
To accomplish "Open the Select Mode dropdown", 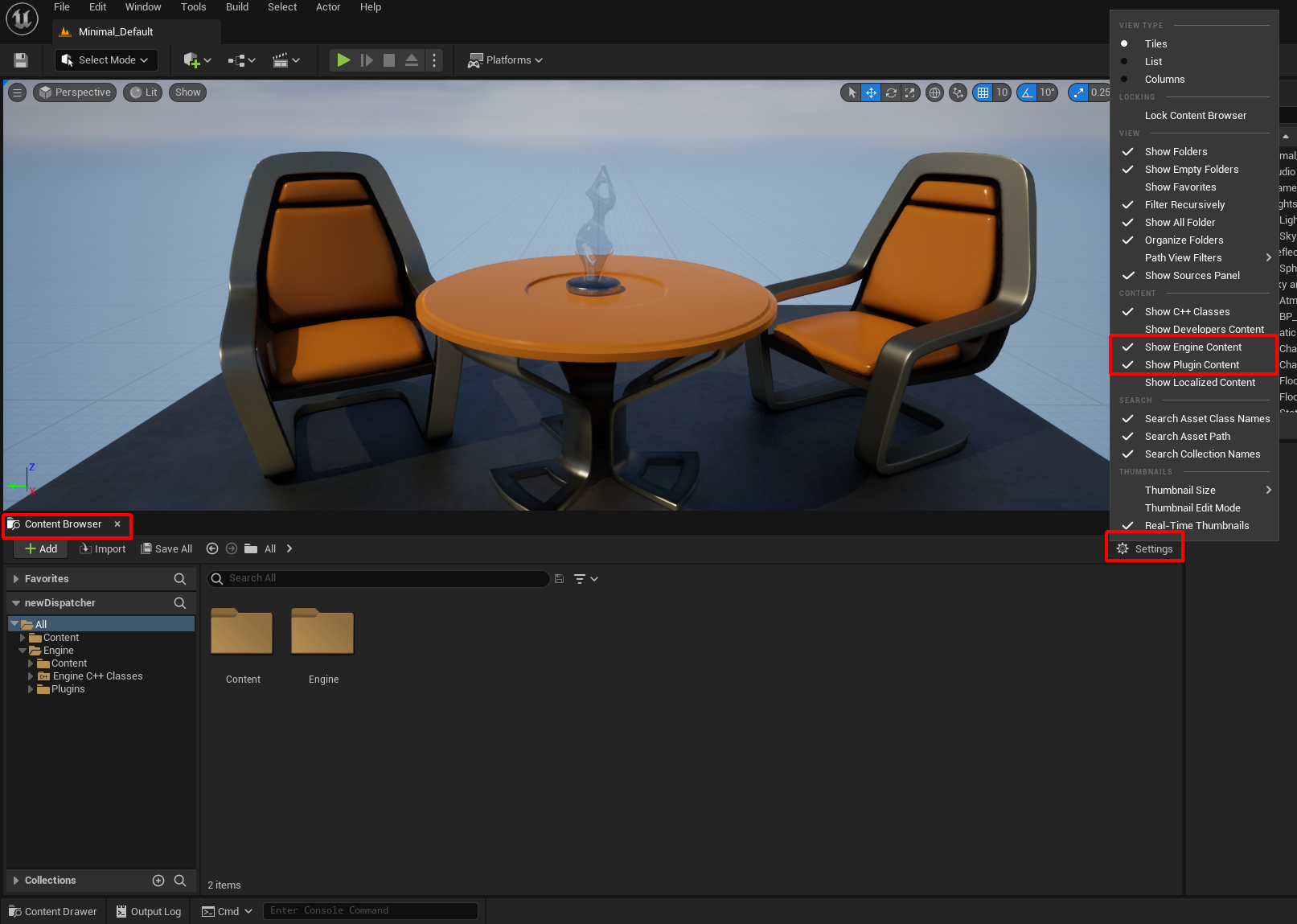I will (x=106, y=60).
